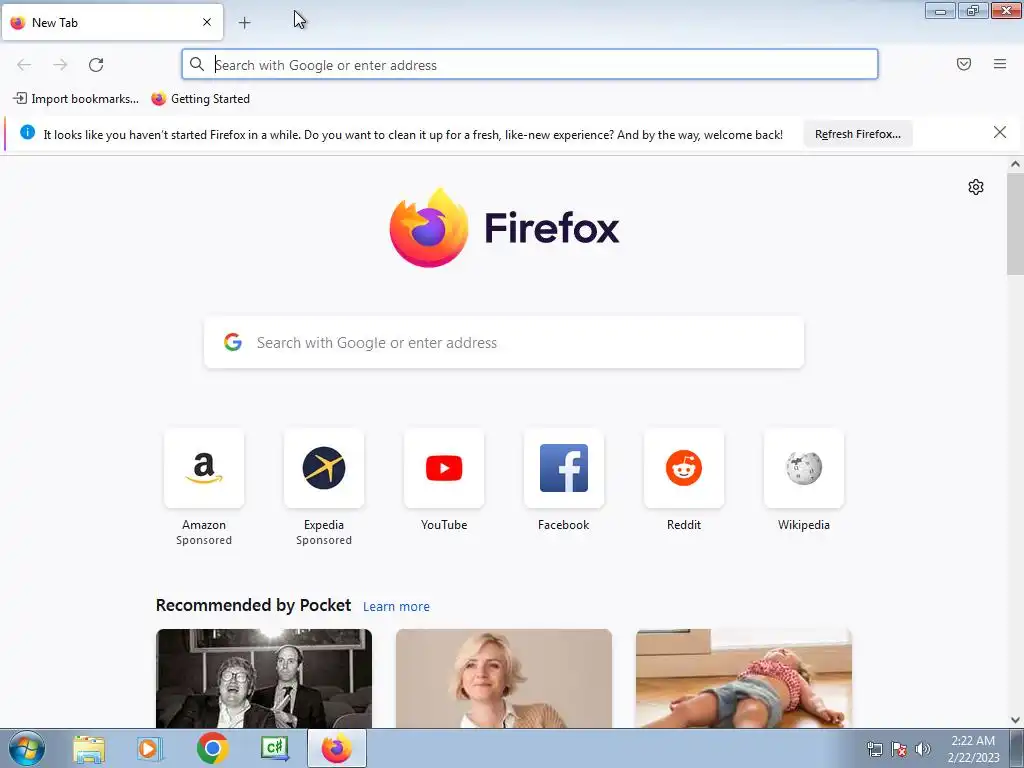Click Learn more link beside Pocket
This screenshot has width=1024, height=768.
(x=396, y=607)
